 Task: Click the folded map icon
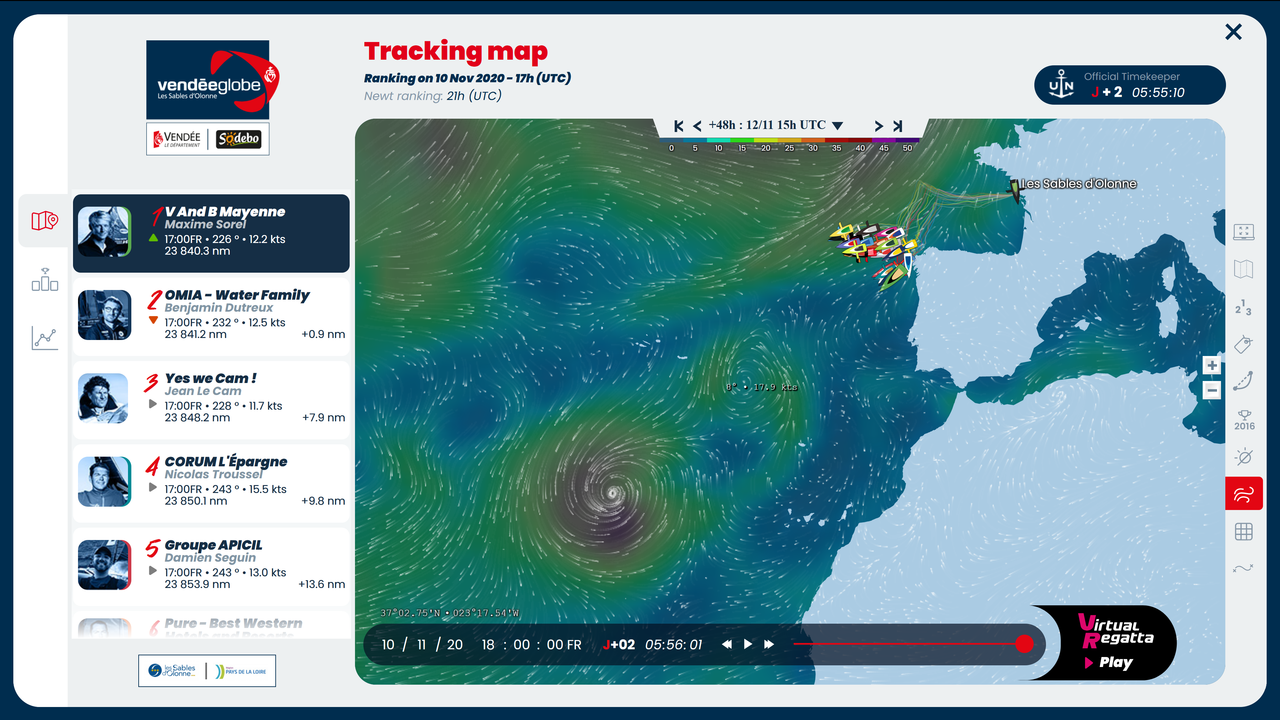(x=1244, y=269)
